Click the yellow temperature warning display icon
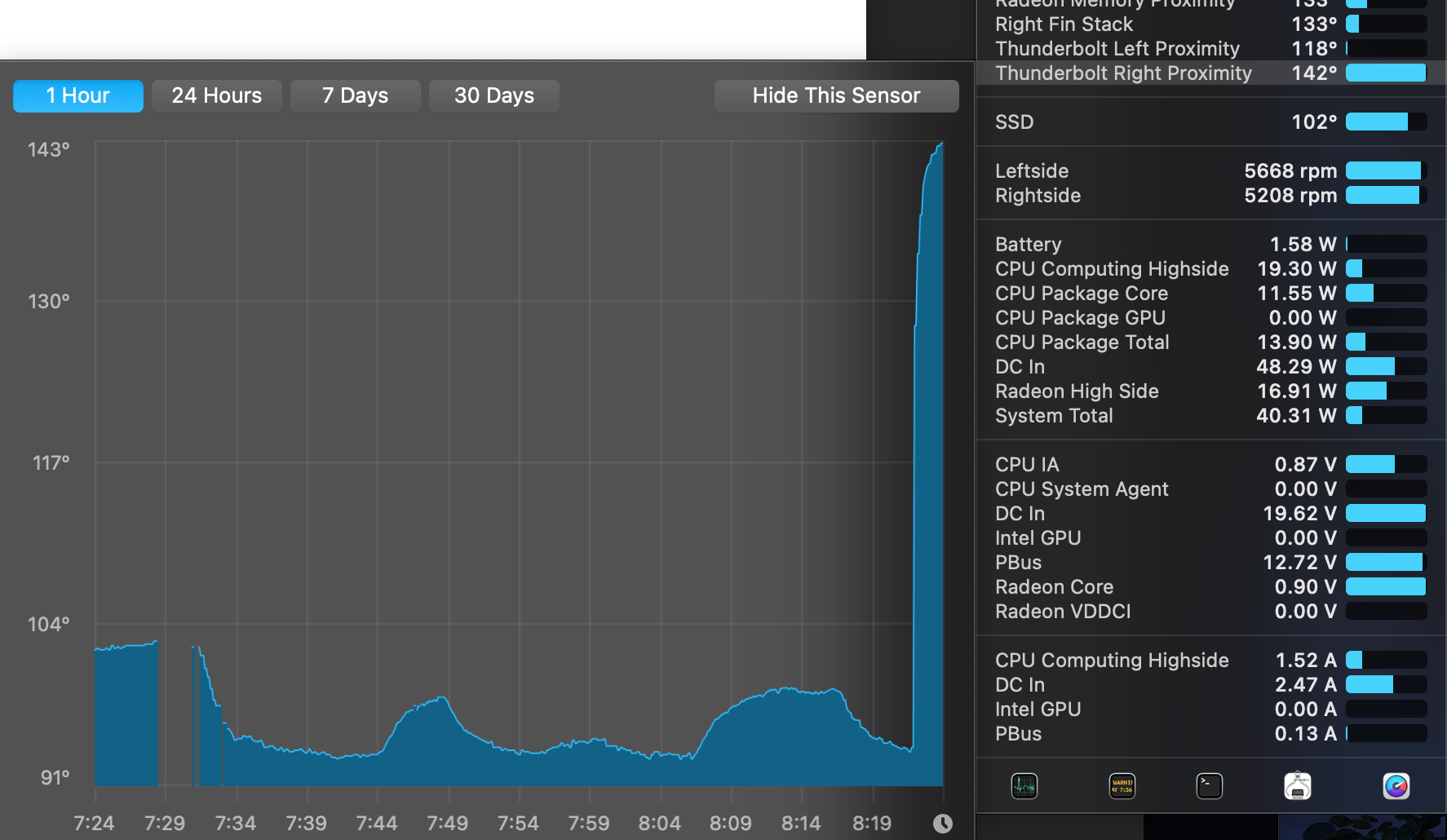The image size is (1447, 840). tap(1122, 785)
